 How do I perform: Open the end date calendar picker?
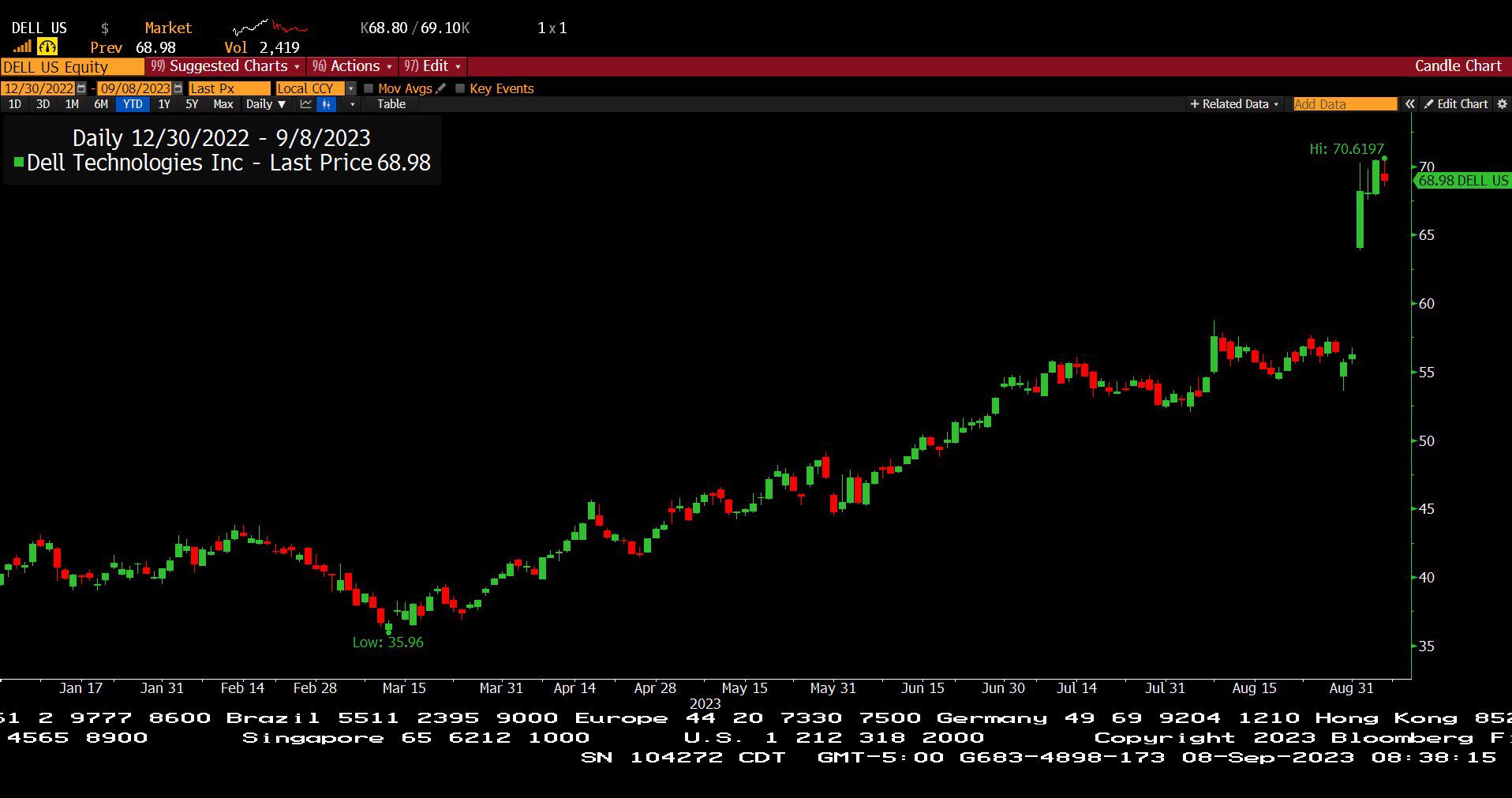coord(178,88)
